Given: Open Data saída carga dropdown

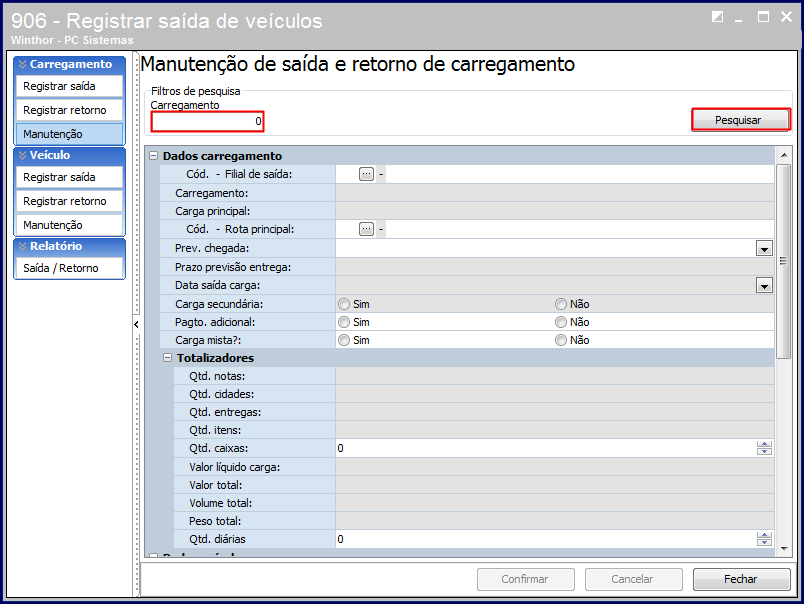Looking at the screenshot, I should point(764,286).
